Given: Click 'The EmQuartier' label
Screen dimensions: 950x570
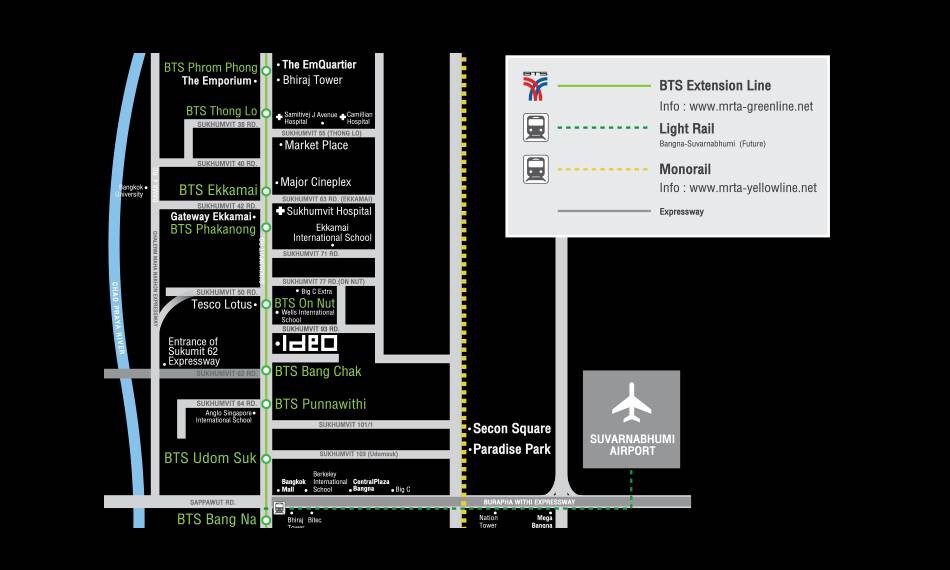Looking at the screenshot, I should coord(319,64).
